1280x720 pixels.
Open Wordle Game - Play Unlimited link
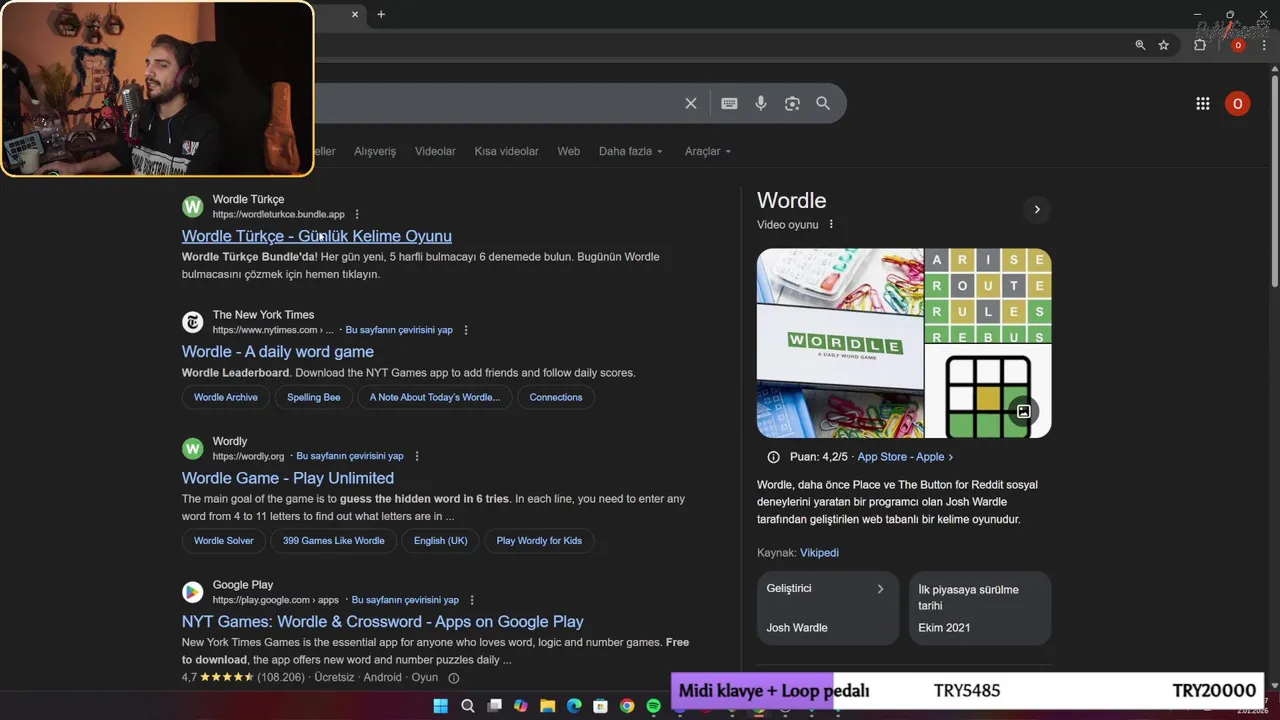click(288, 478)
